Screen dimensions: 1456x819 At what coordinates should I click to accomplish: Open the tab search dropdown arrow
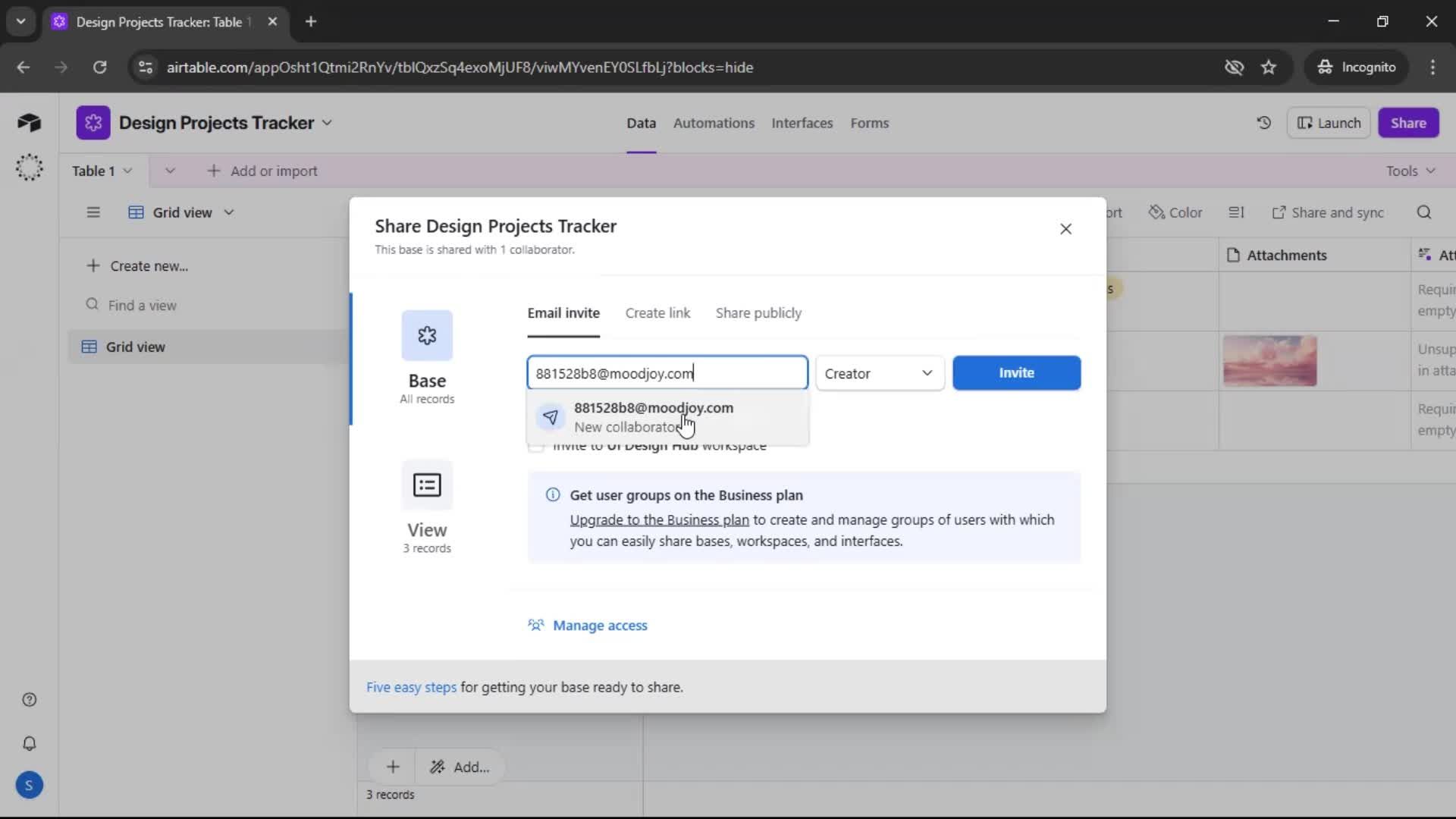20,21
